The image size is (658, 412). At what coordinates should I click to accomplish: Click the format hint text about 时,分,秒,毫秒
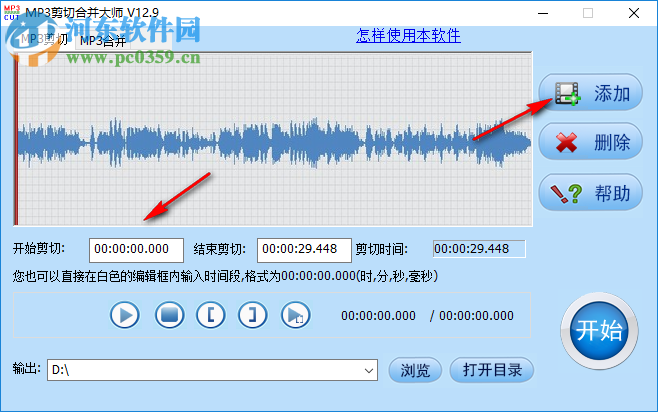(225, 276)
